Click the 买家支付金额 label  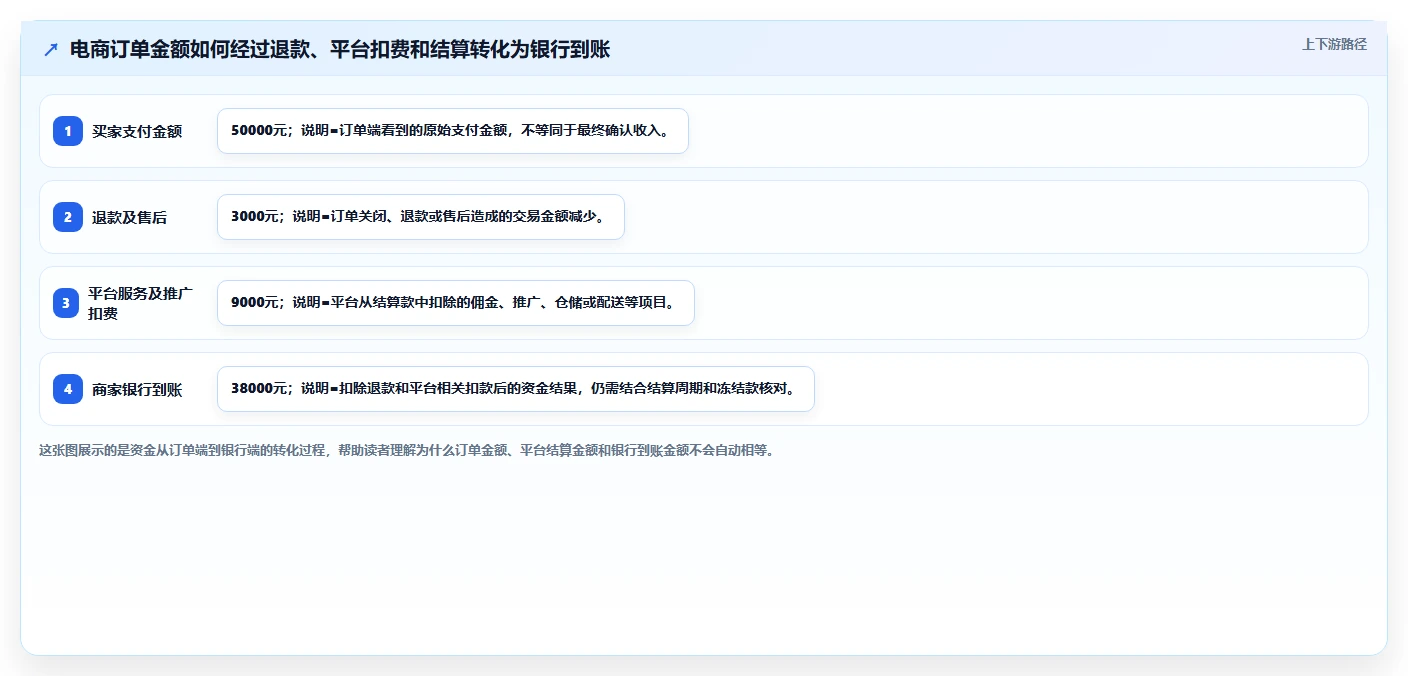tap(137, 131)
